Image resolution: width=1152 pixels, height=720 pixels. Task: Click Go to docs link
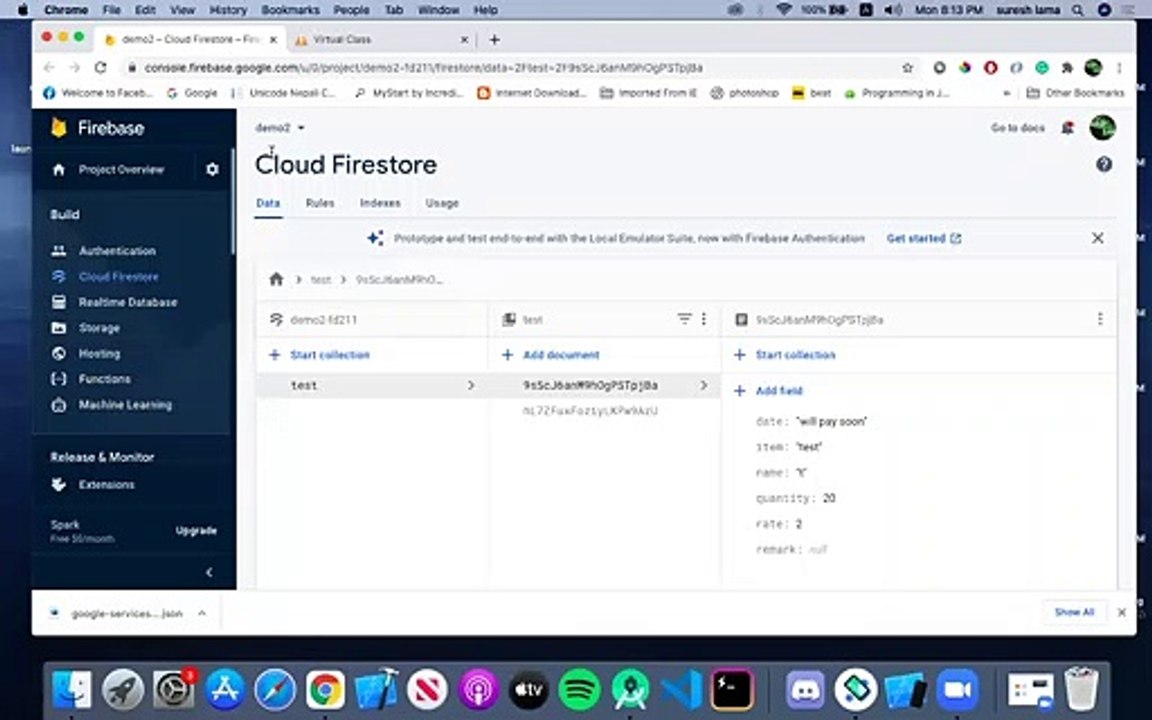[1018, 128]
